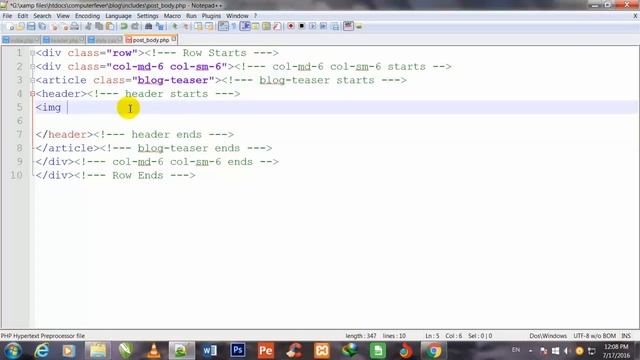
Task: Click 'Ln : 5' in the status bar
Action: 432,336
